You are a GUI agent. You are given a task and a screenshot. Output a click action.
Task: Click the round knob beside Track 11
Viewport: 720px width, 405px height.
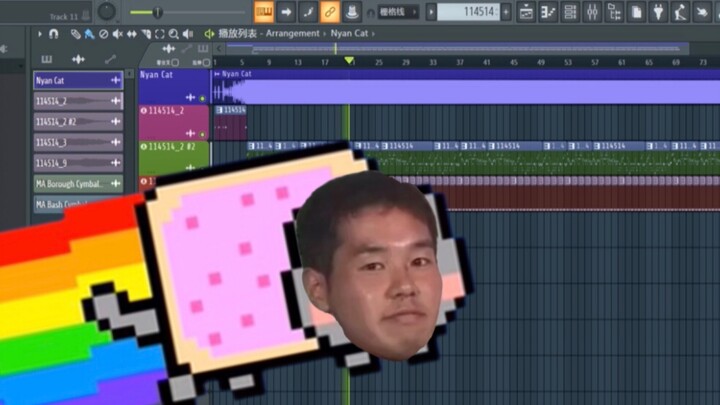[x=107, y=11]
